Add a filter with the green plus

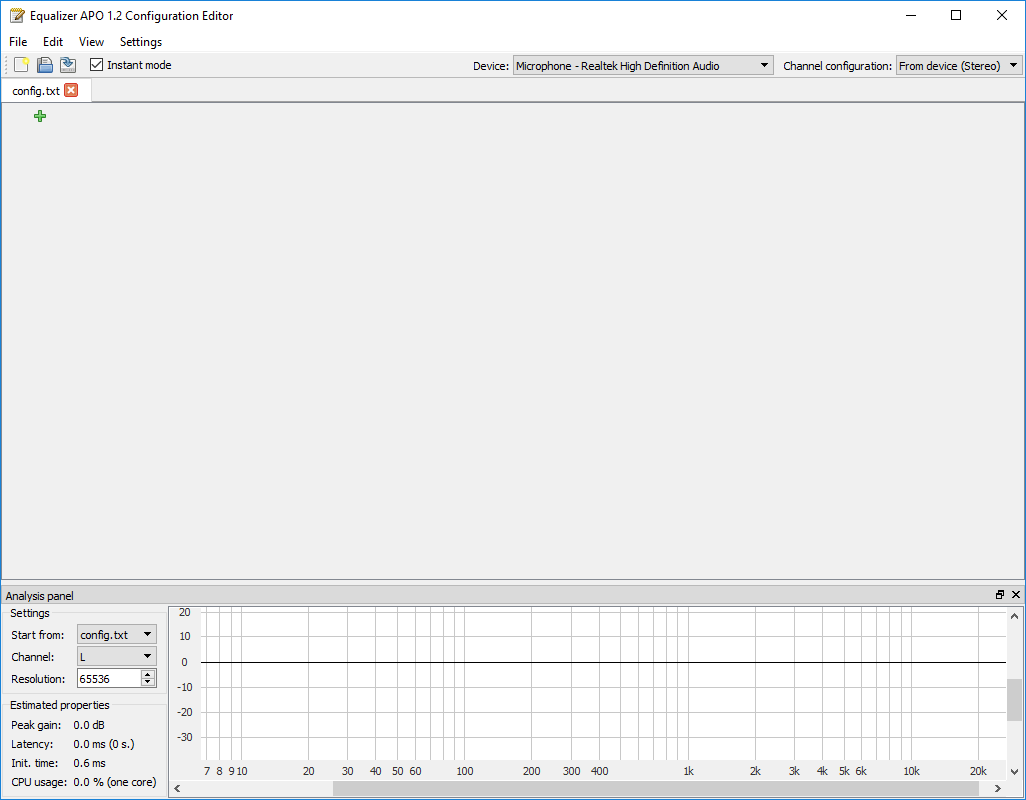[40, 116]
